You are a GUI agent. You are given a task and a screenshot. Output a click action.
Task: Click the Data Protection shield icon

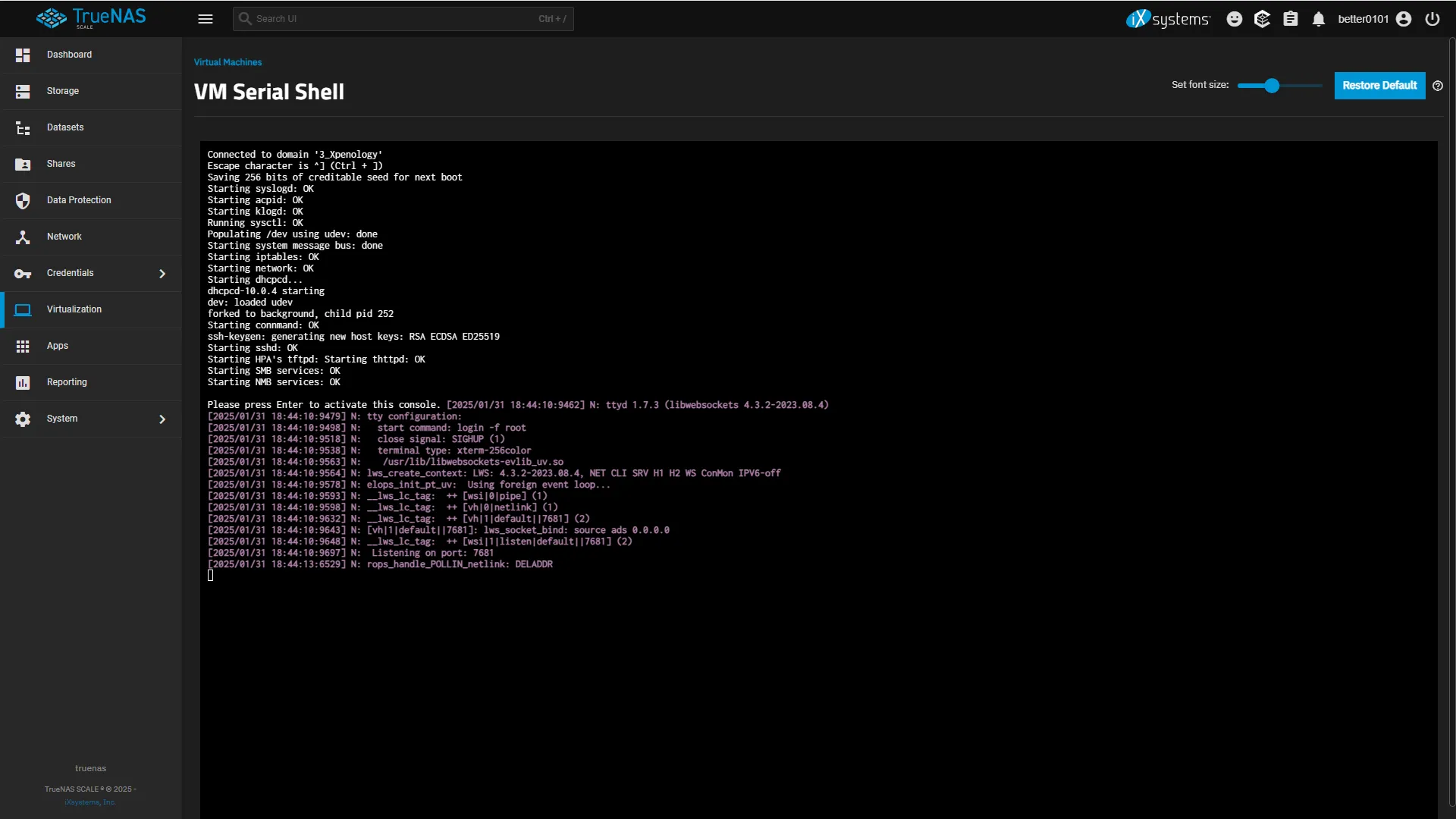(23, 200)
